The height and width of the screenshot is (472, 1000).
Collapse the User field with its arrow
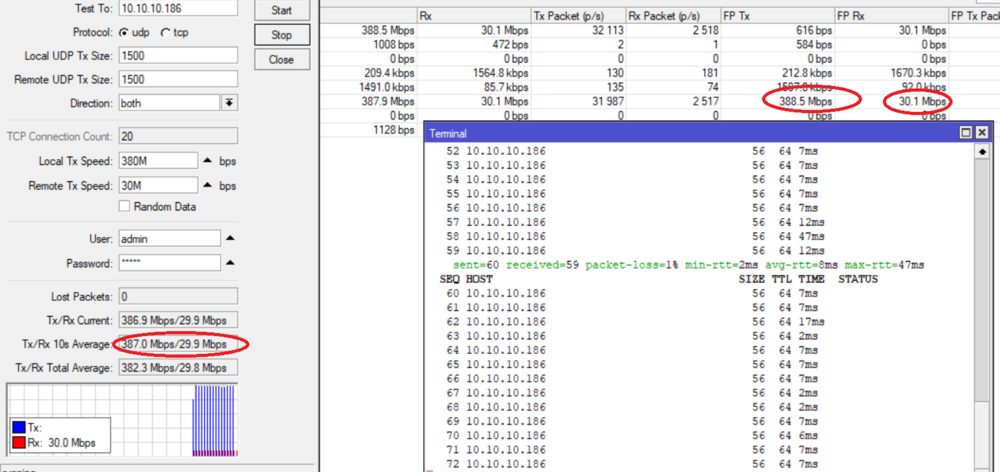230,238
